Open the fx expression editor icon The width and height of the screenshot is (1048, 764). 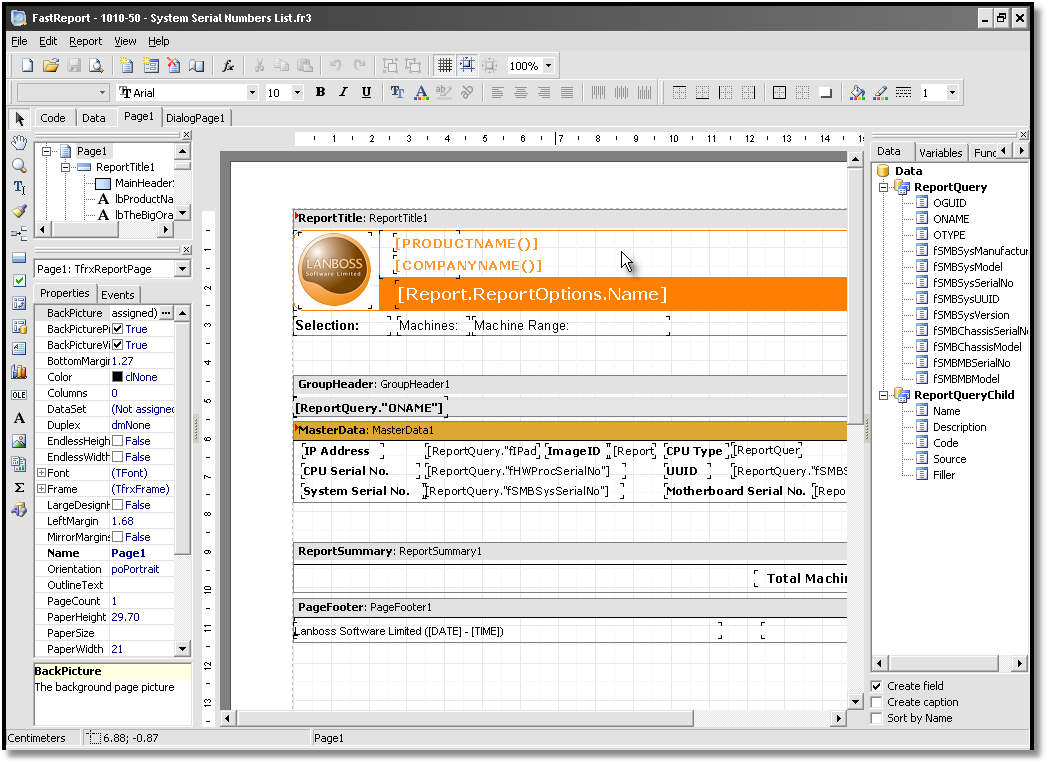(x=228, y=66)
